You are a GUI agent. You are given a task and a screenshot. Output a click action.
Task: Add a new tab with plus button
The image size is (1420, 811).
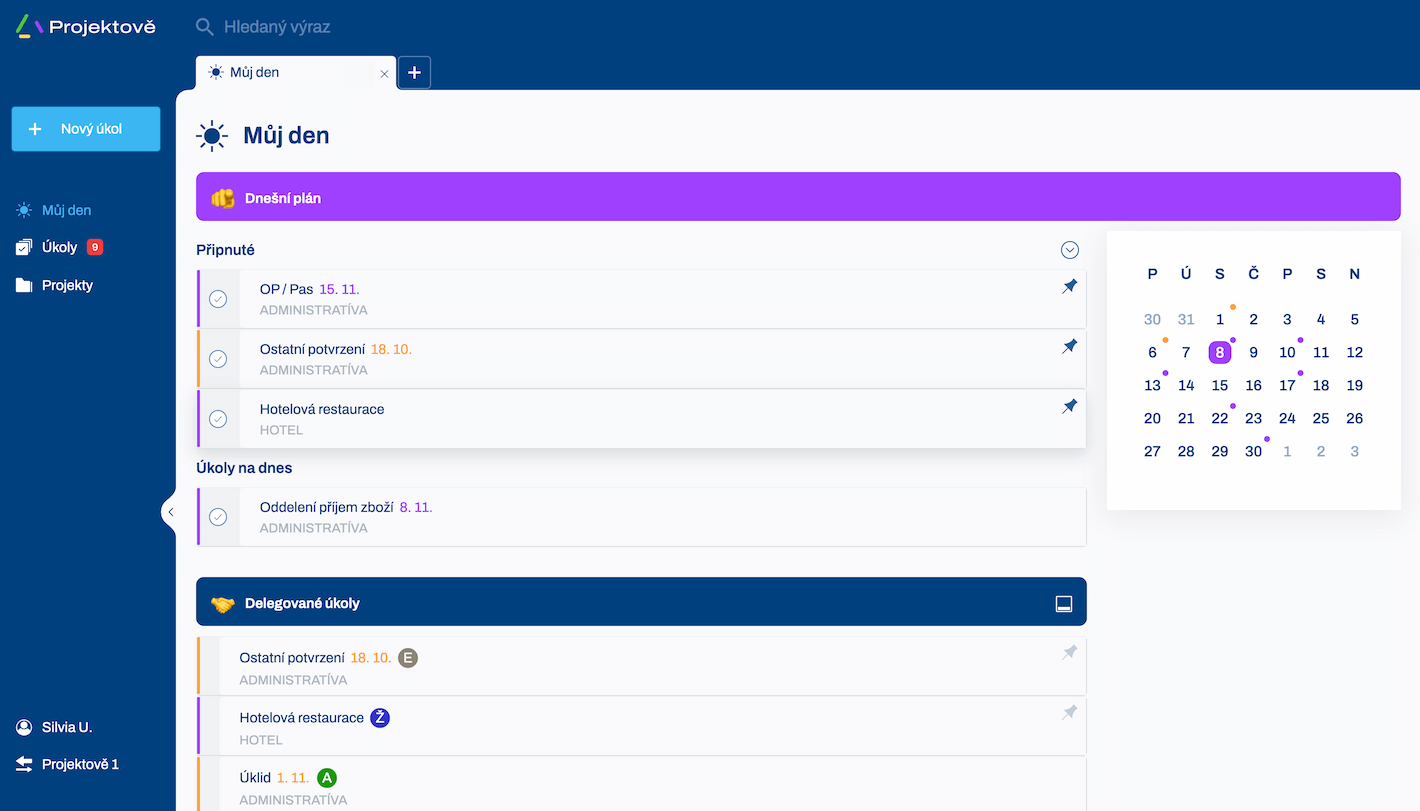415,72
